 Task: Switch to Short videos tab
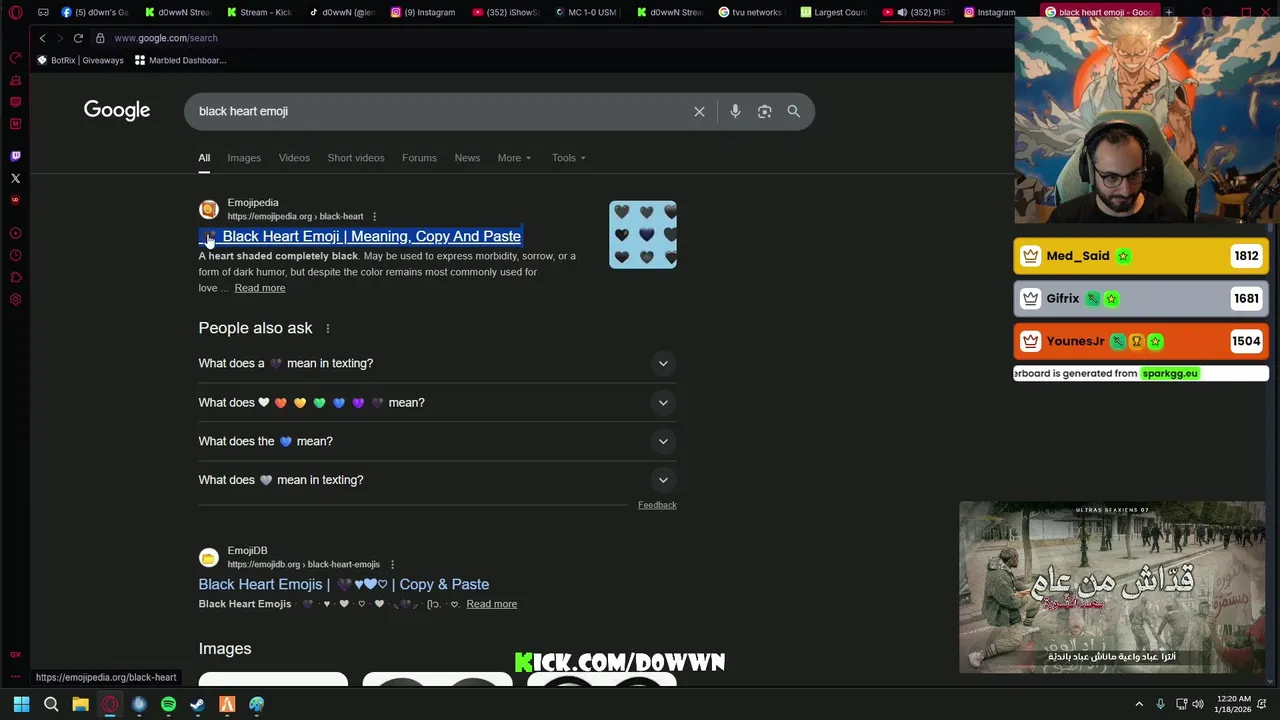356,158
